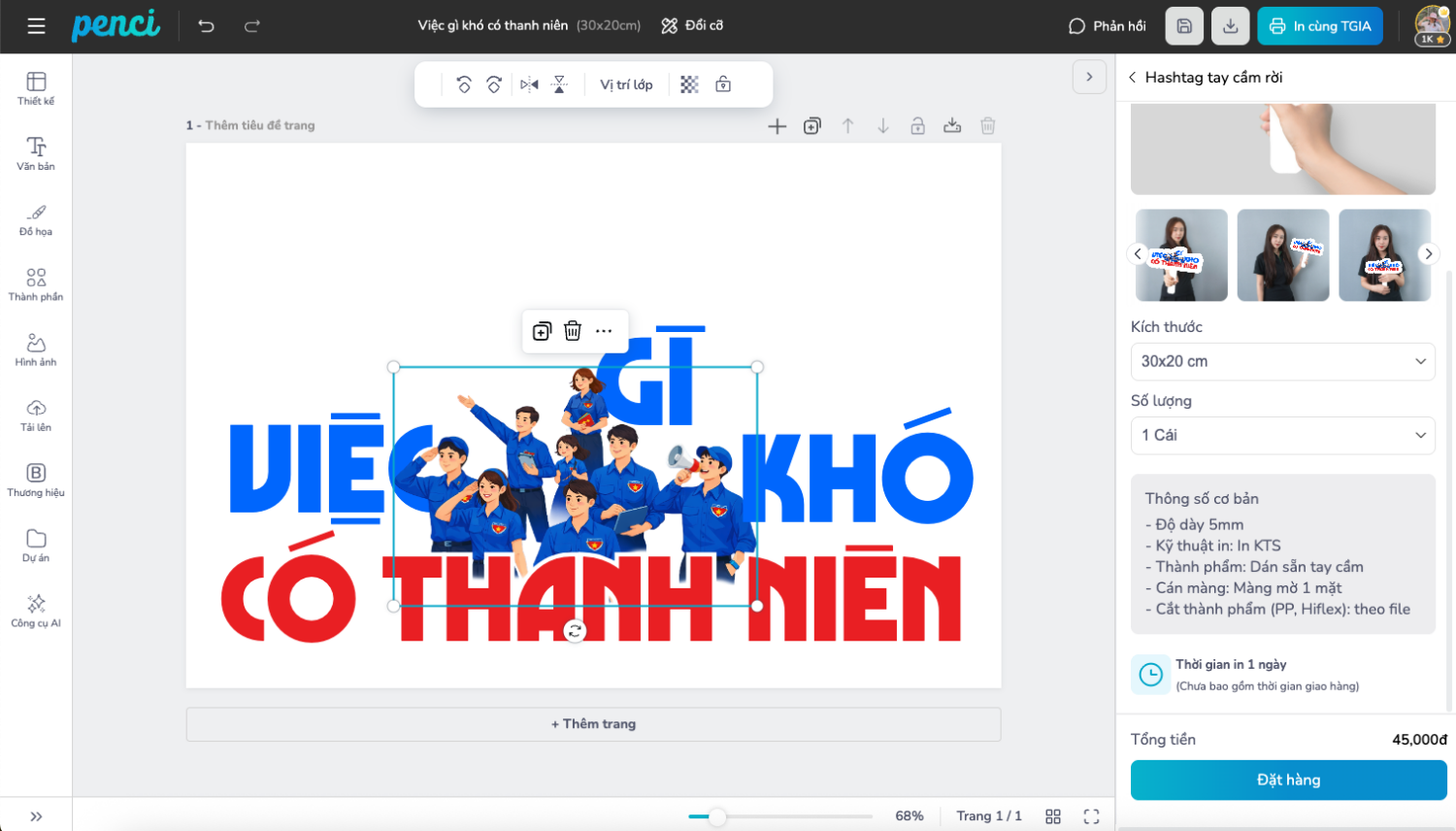Adjust the zoom level slider

pos(717,816)
